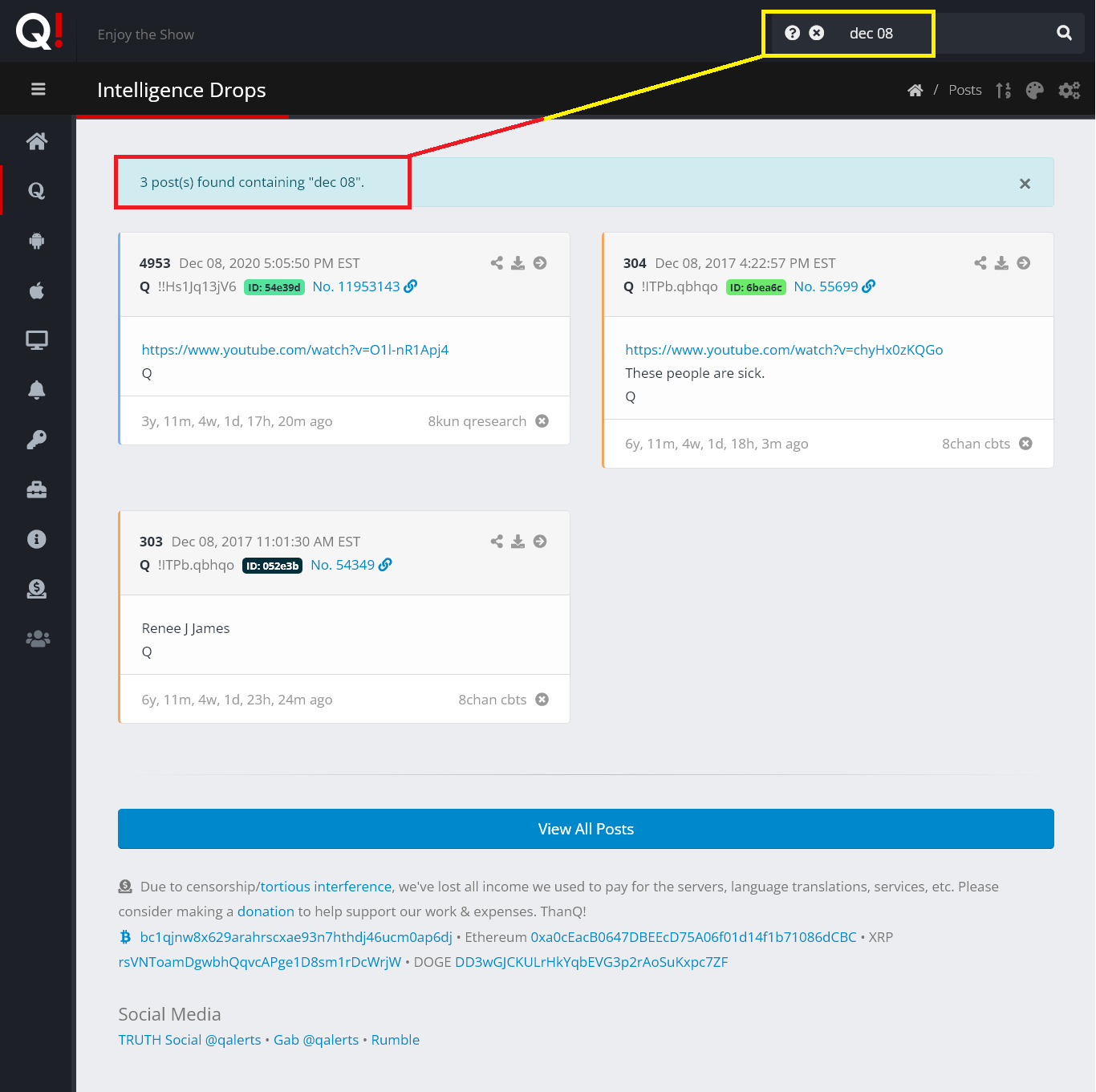Toggle post sort order icon
1096x1092 pixels.
(x=1004, y=90)
